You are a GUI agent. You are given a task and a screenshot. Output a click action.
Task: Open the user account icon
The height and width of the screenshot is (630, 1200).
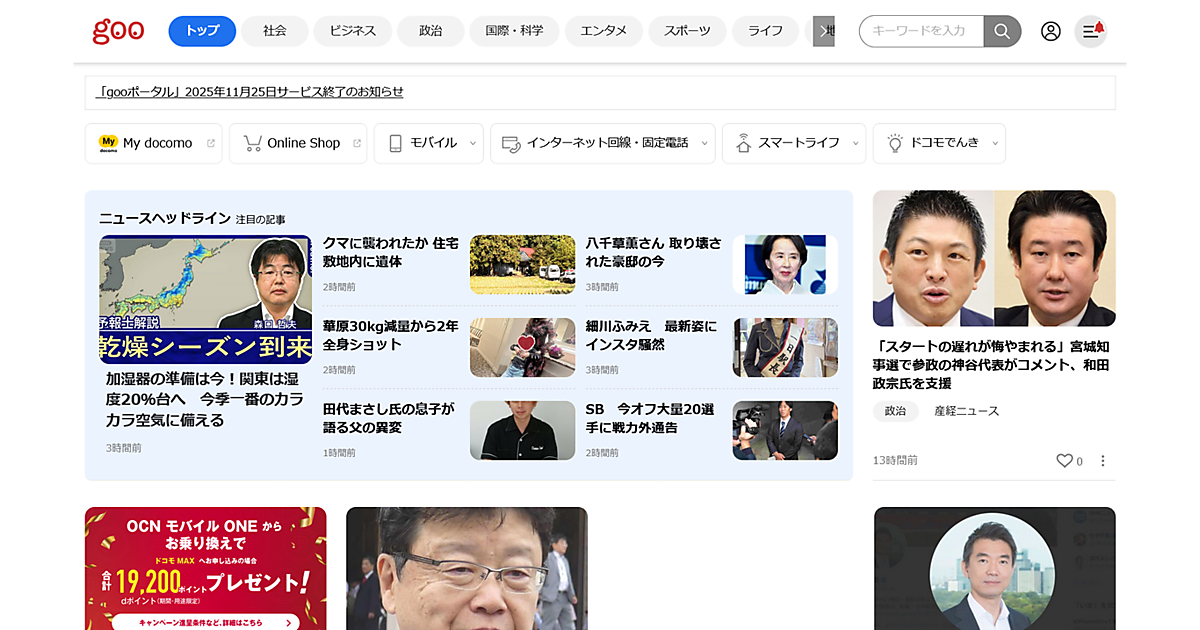(1051, 31)
